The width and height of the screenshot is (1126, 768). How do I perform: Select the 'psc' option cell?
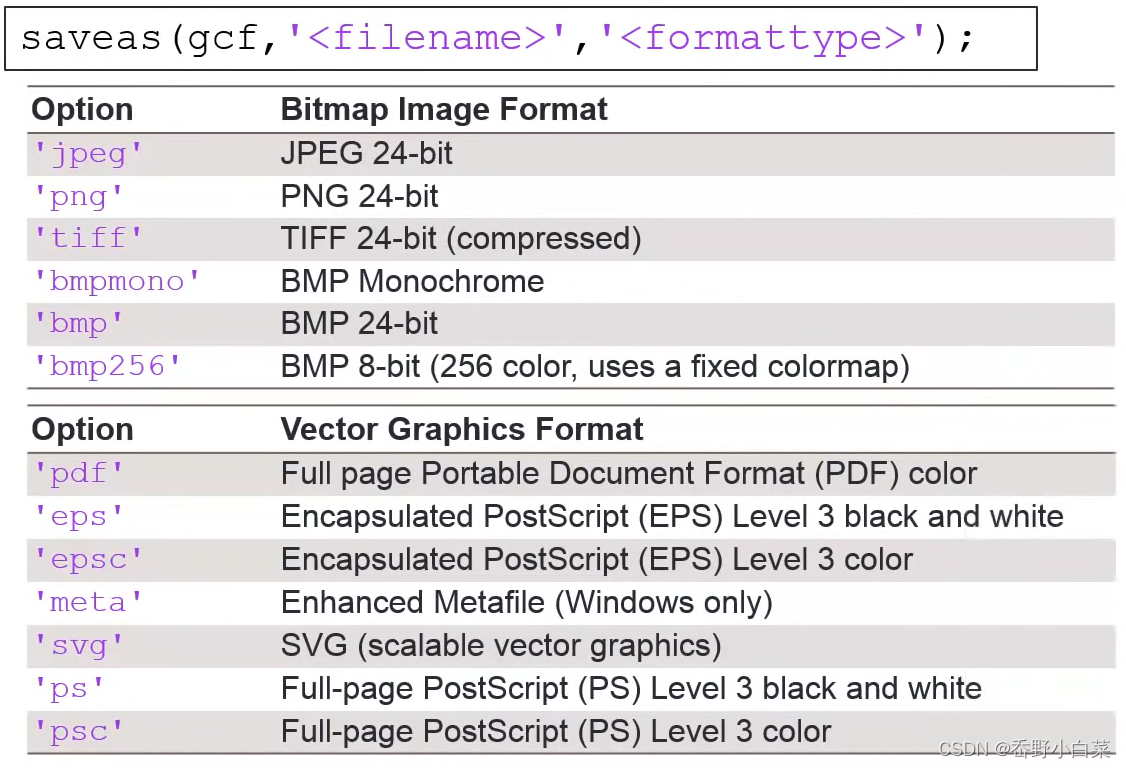(78, 732)
